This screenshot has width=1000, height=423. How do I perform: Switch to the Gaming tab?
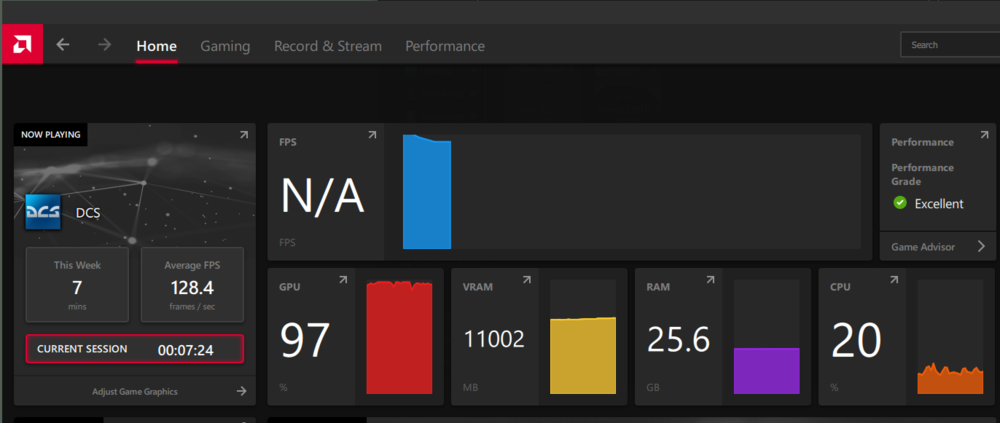click(225, 46)
